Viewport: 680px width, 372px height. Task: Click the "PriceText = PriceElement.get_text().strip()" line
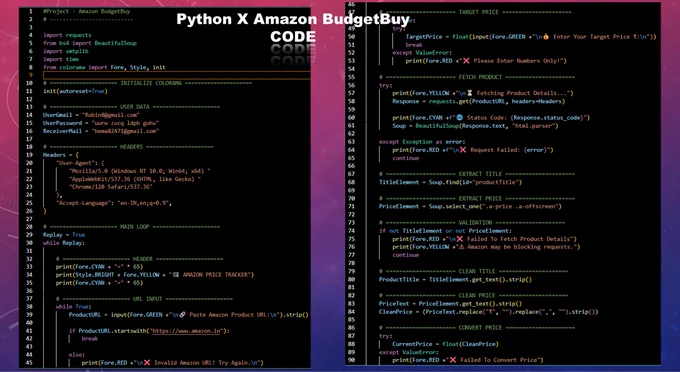(x=451, y=303)
